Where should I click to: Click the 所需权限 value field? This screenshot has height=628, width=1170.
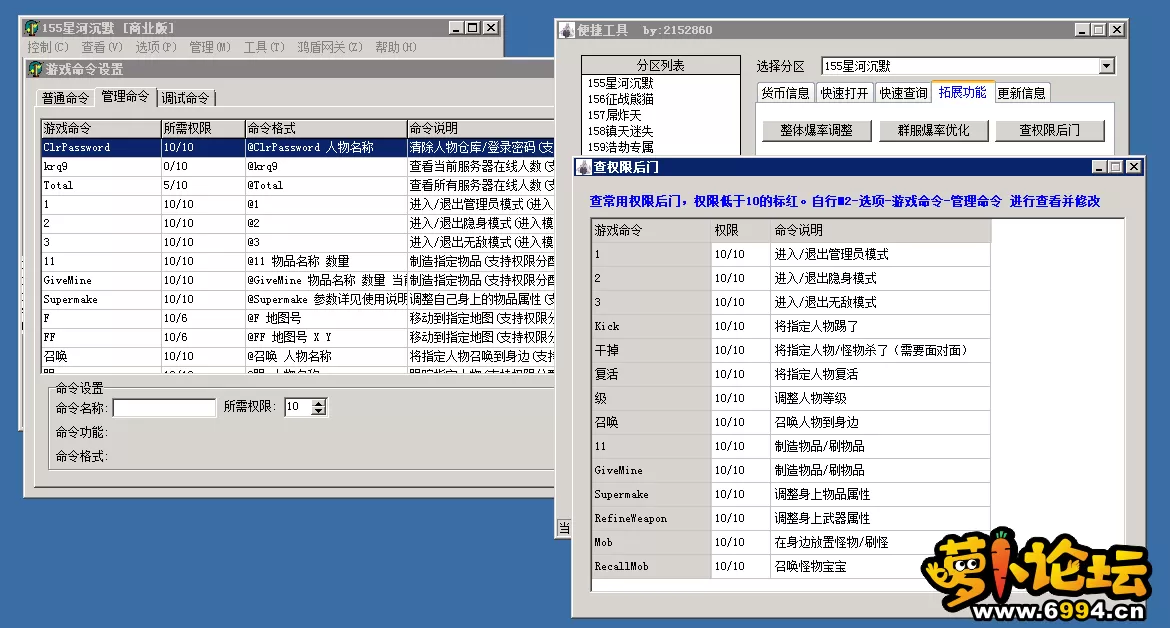[298, 407]
